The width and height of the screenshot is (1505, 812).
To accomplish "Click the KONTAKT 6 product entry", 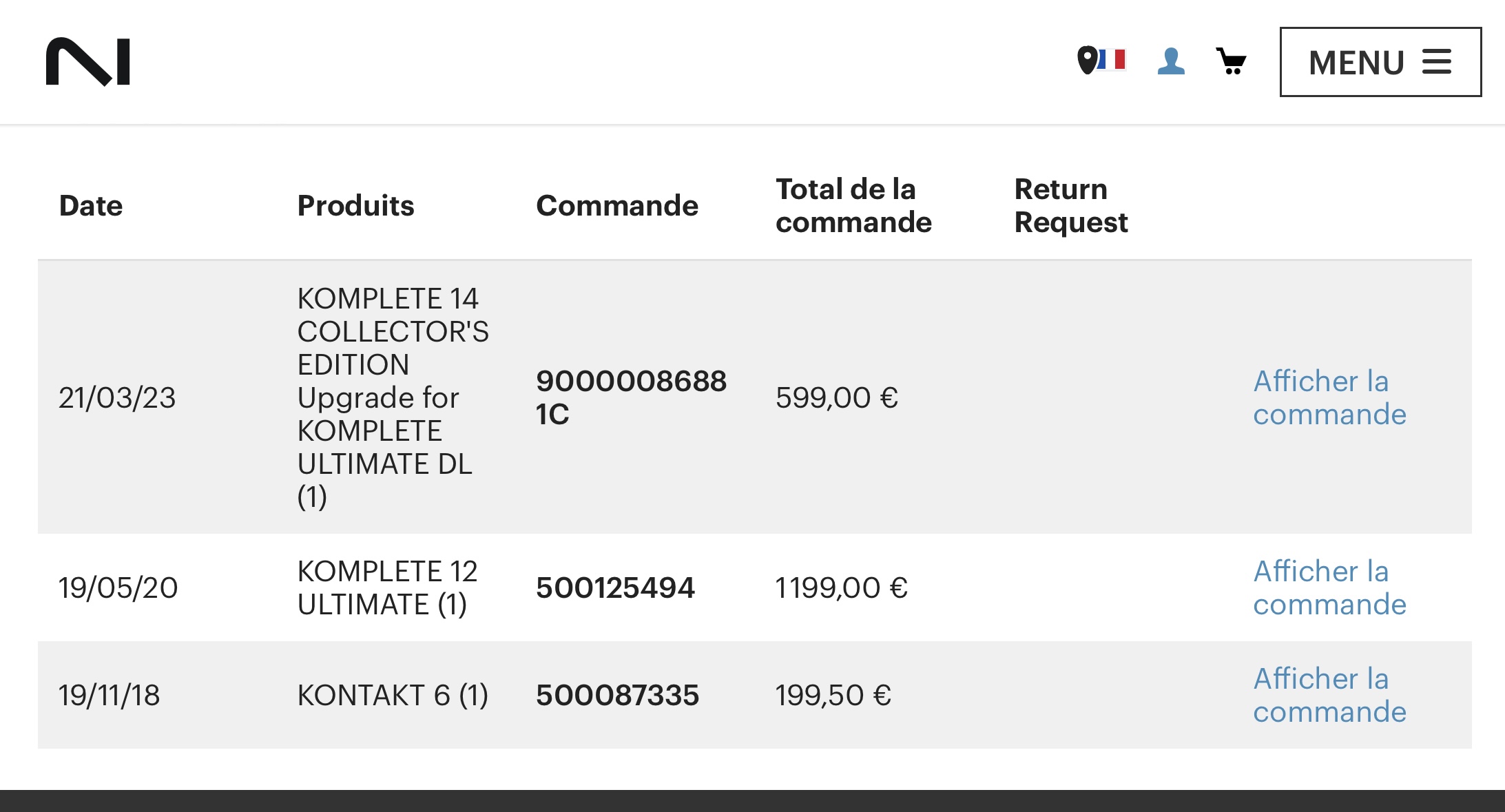I will click(x=393, y=695).
